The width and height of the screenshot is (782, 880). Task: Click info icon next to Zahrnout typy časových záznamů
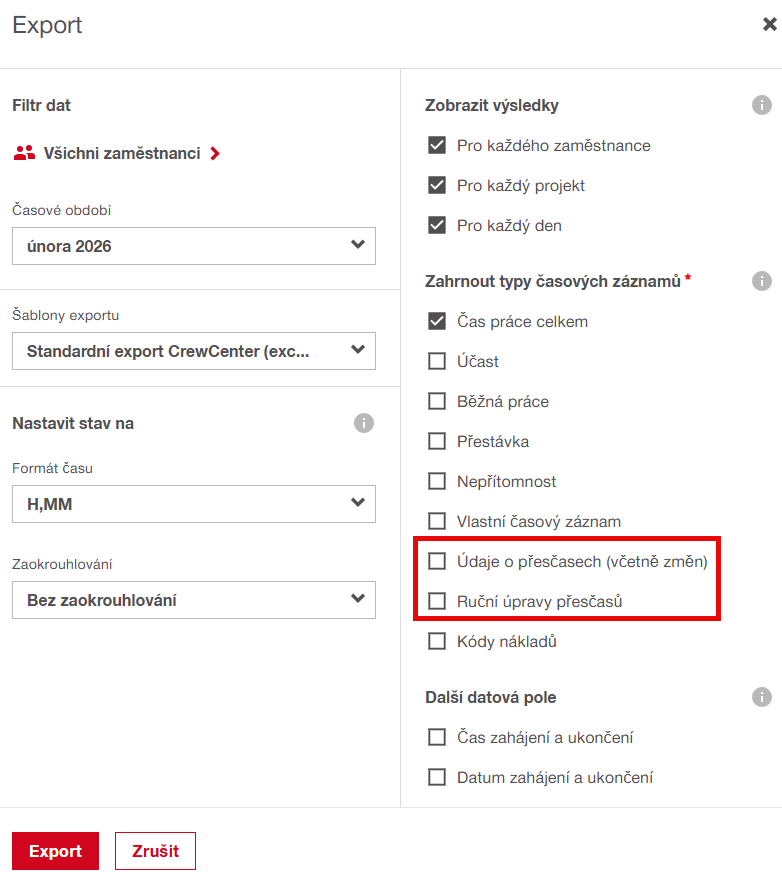pyautogui.click(x=762, y=281)
